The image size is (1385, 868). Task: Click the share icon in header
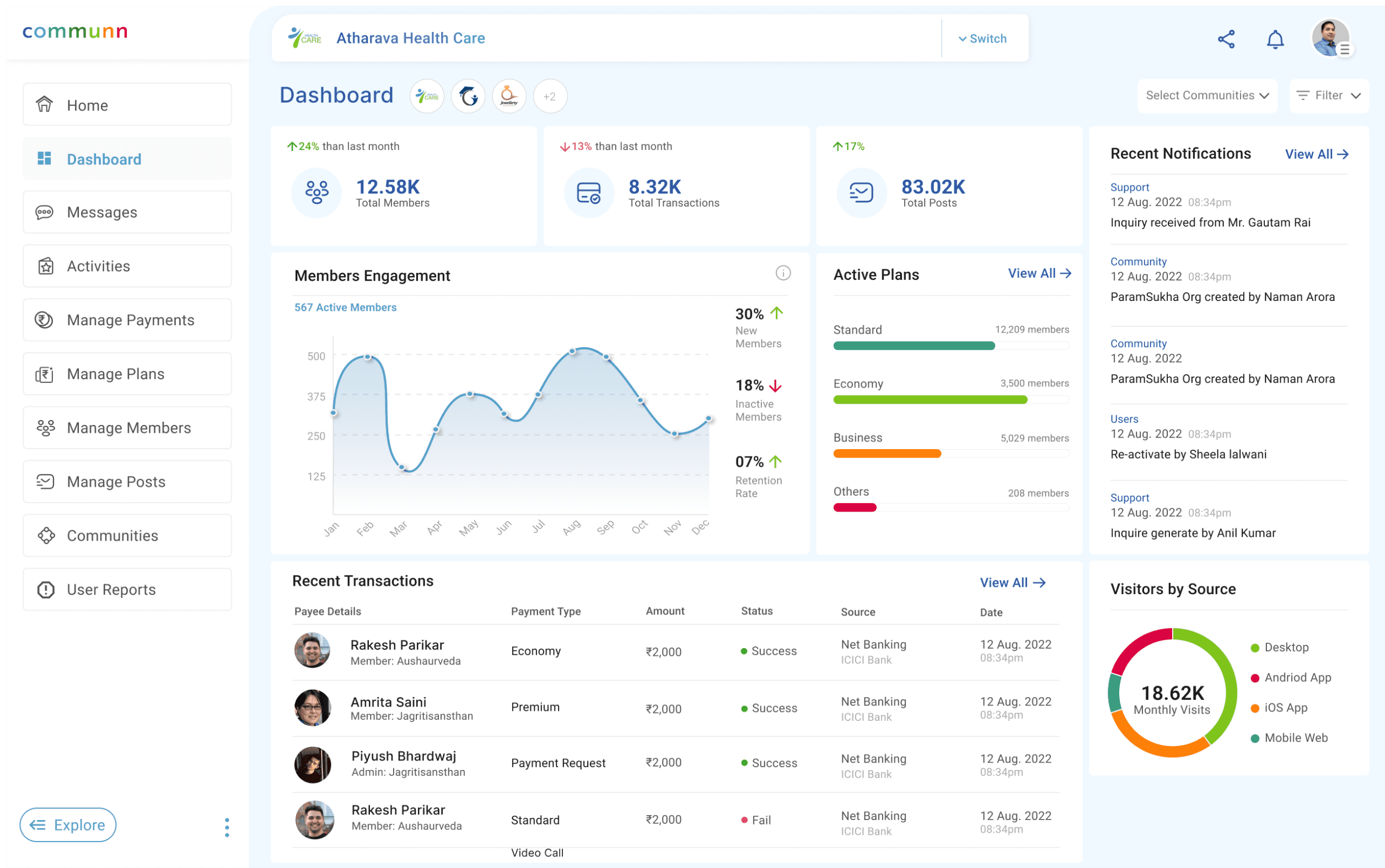click(1226, 39)
